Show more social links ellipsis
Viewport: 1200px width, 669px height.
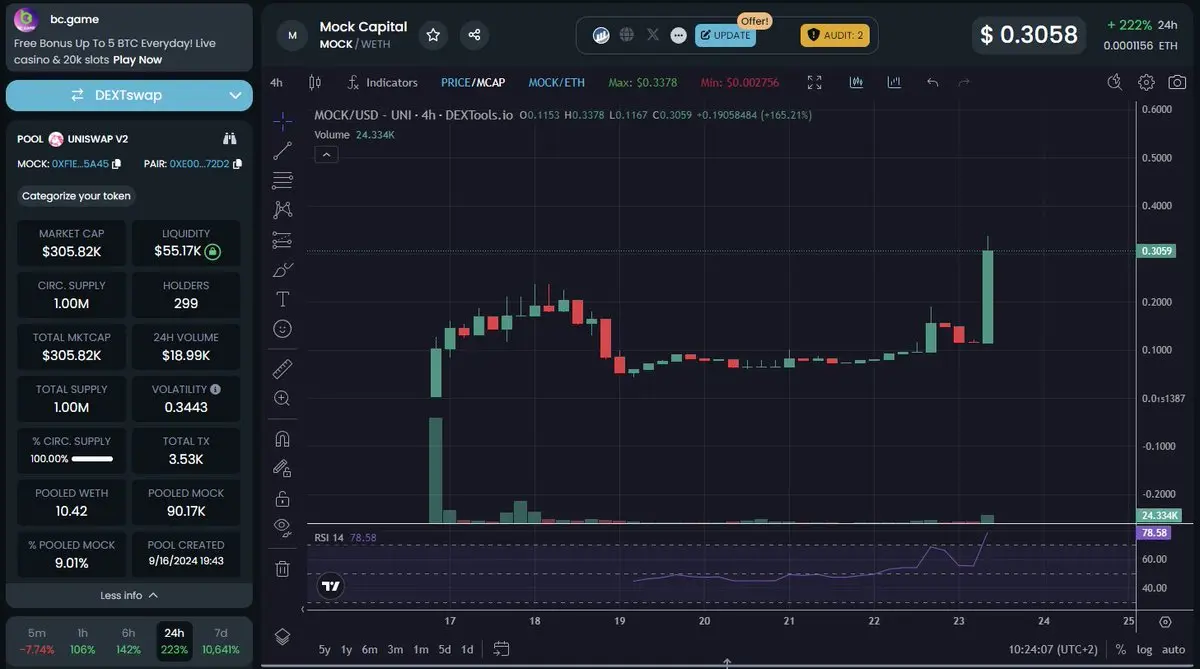coord(678,35)
